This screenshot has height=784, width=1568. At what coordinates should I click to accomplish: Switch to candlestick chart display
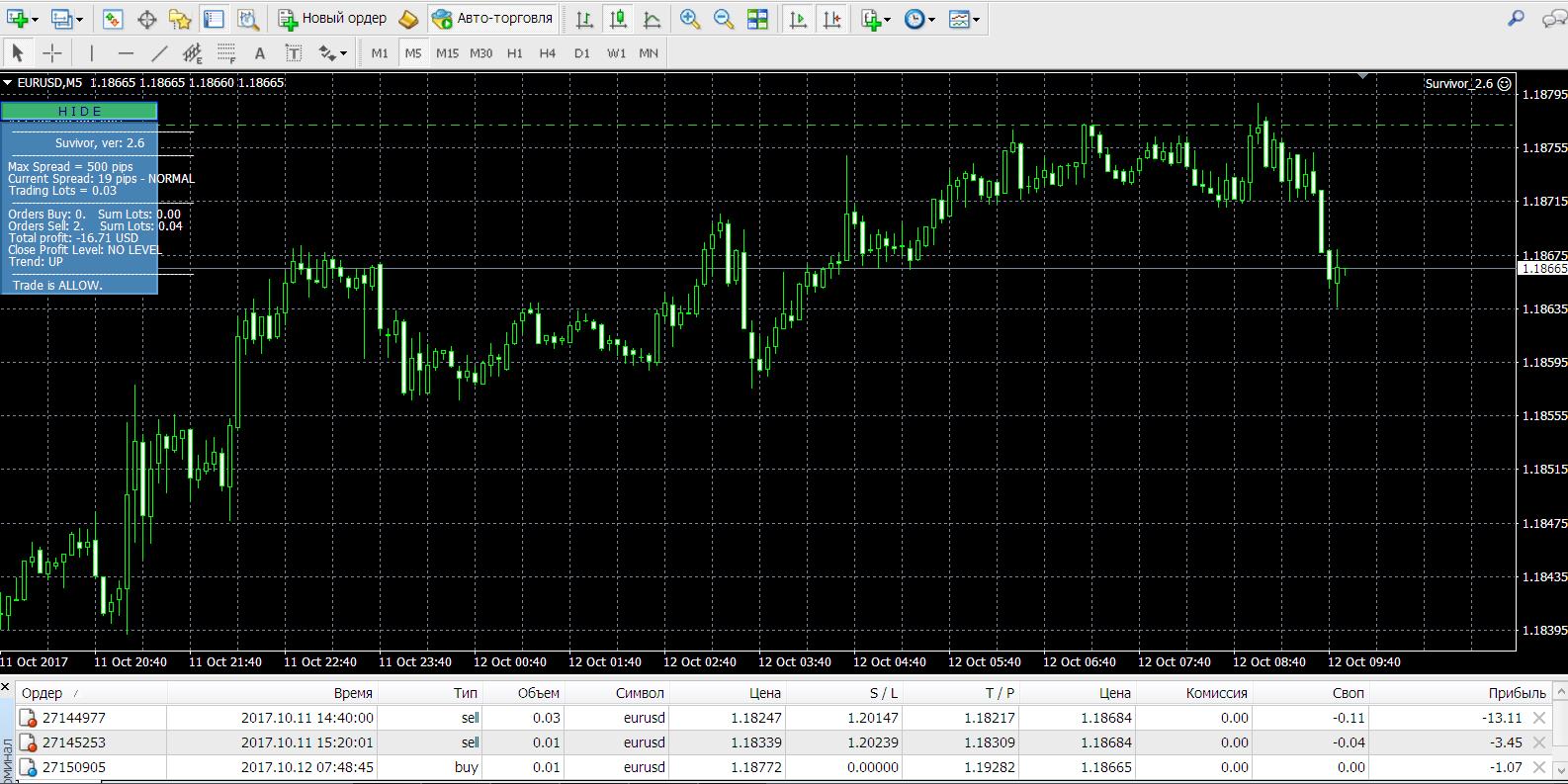pyautogui.click(x=619, y=18)
